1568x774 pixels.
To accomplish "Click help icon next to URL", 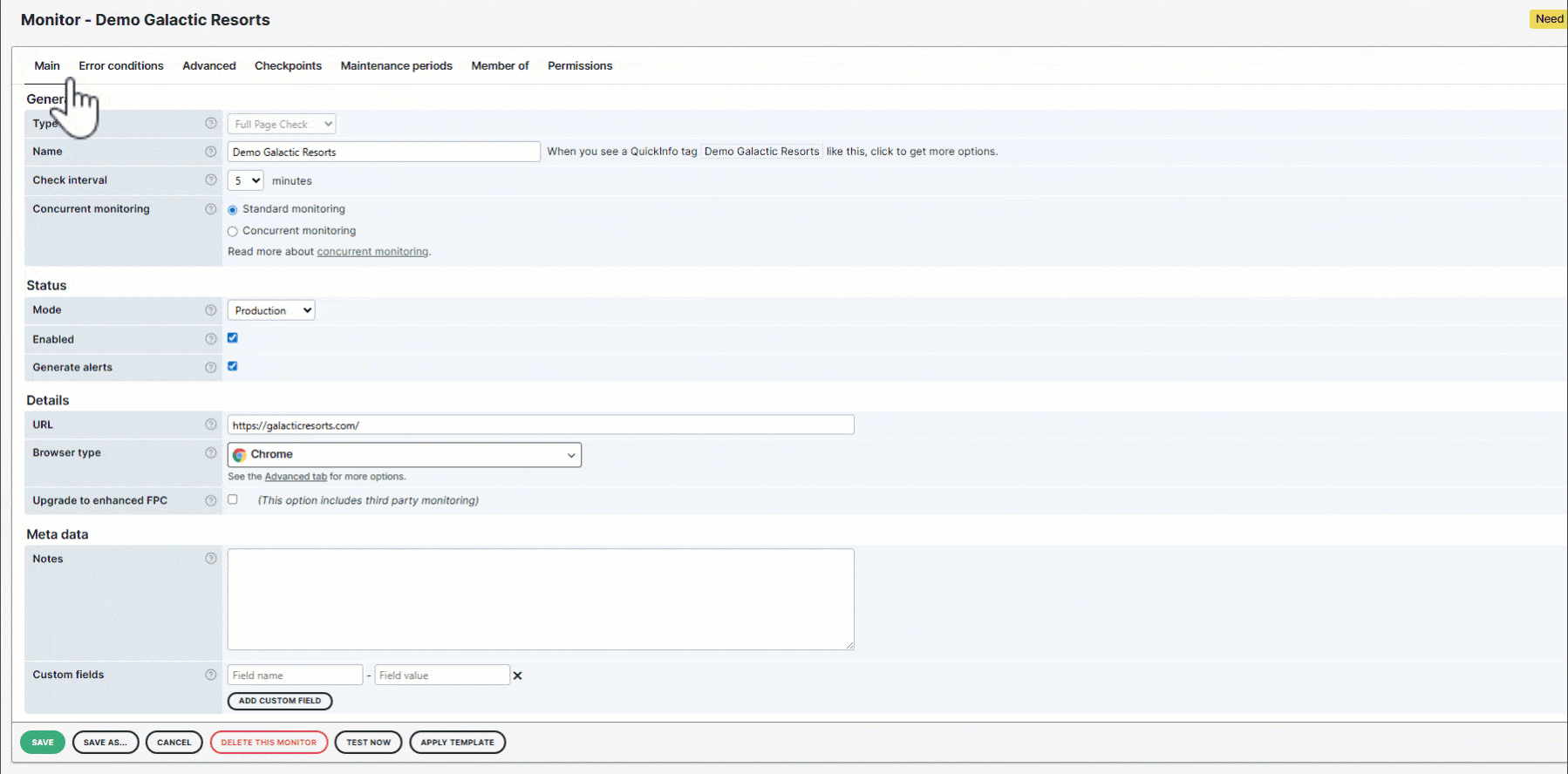I will [x=210, y=424].
